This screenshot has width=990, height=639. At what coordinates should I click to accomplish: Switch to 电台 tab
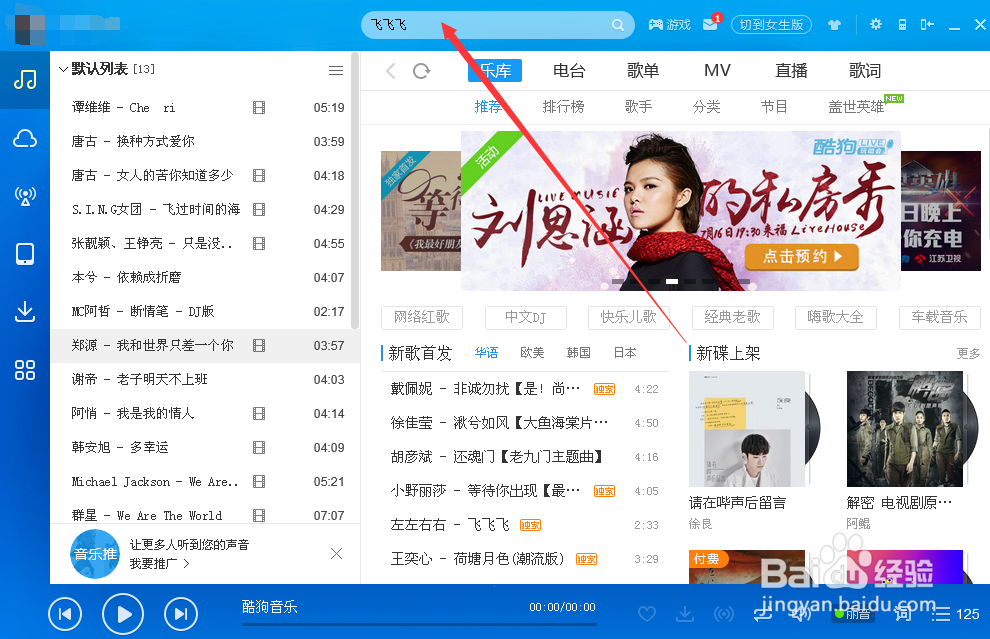(x=569, y=71)
